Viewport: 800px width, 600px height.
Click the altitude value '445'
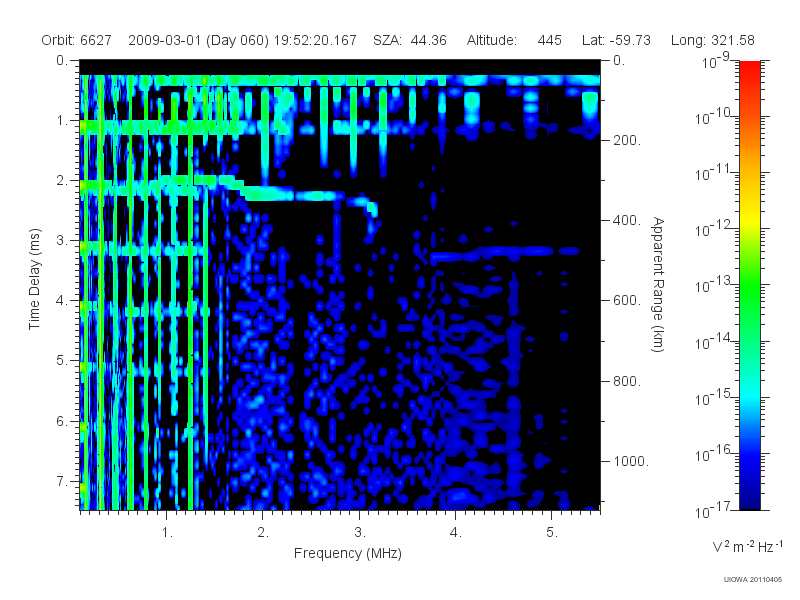point(549,40)
